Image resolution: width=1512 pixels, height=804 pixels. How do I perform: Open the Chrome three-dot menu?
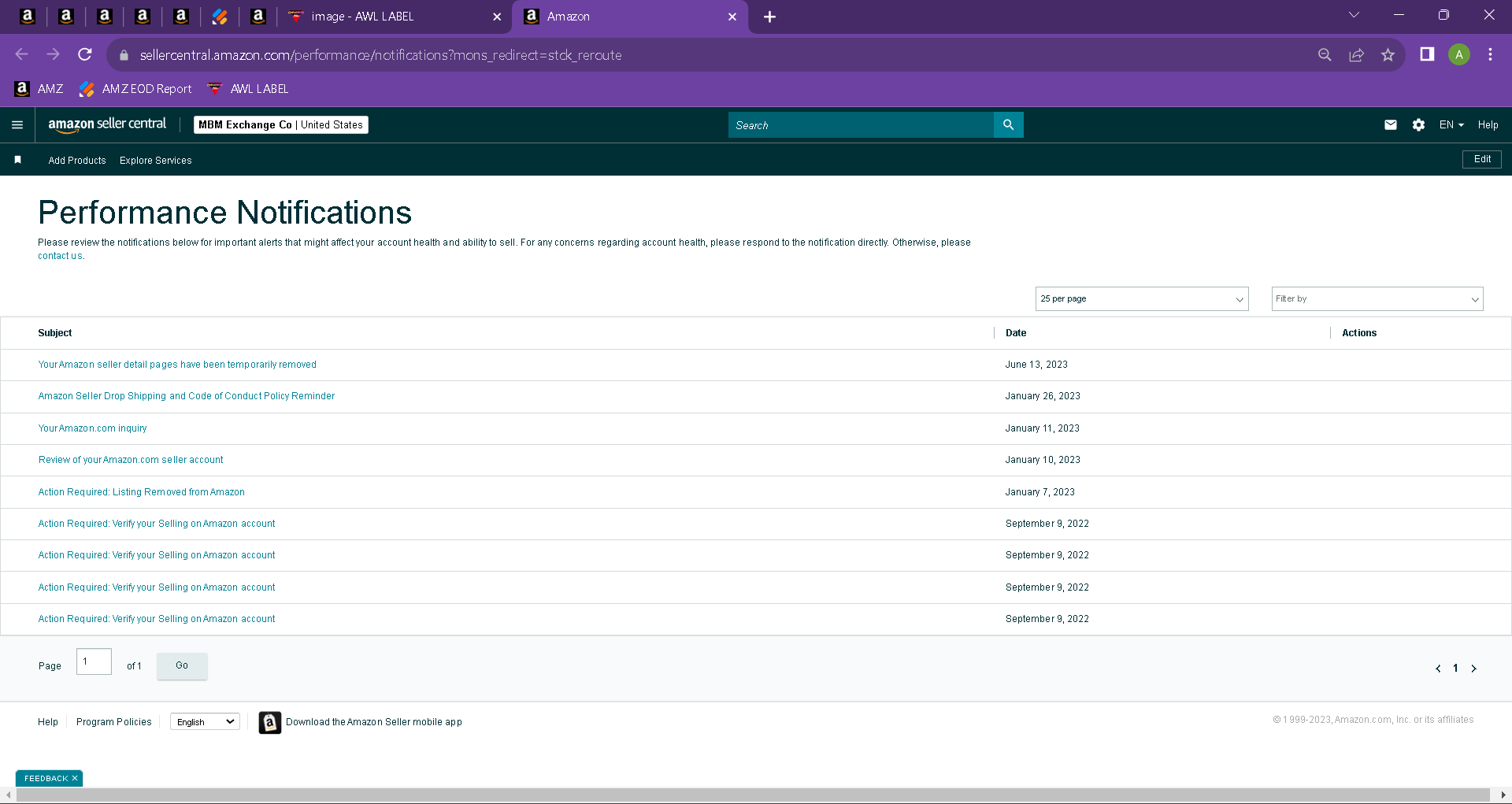[1490, 54]
